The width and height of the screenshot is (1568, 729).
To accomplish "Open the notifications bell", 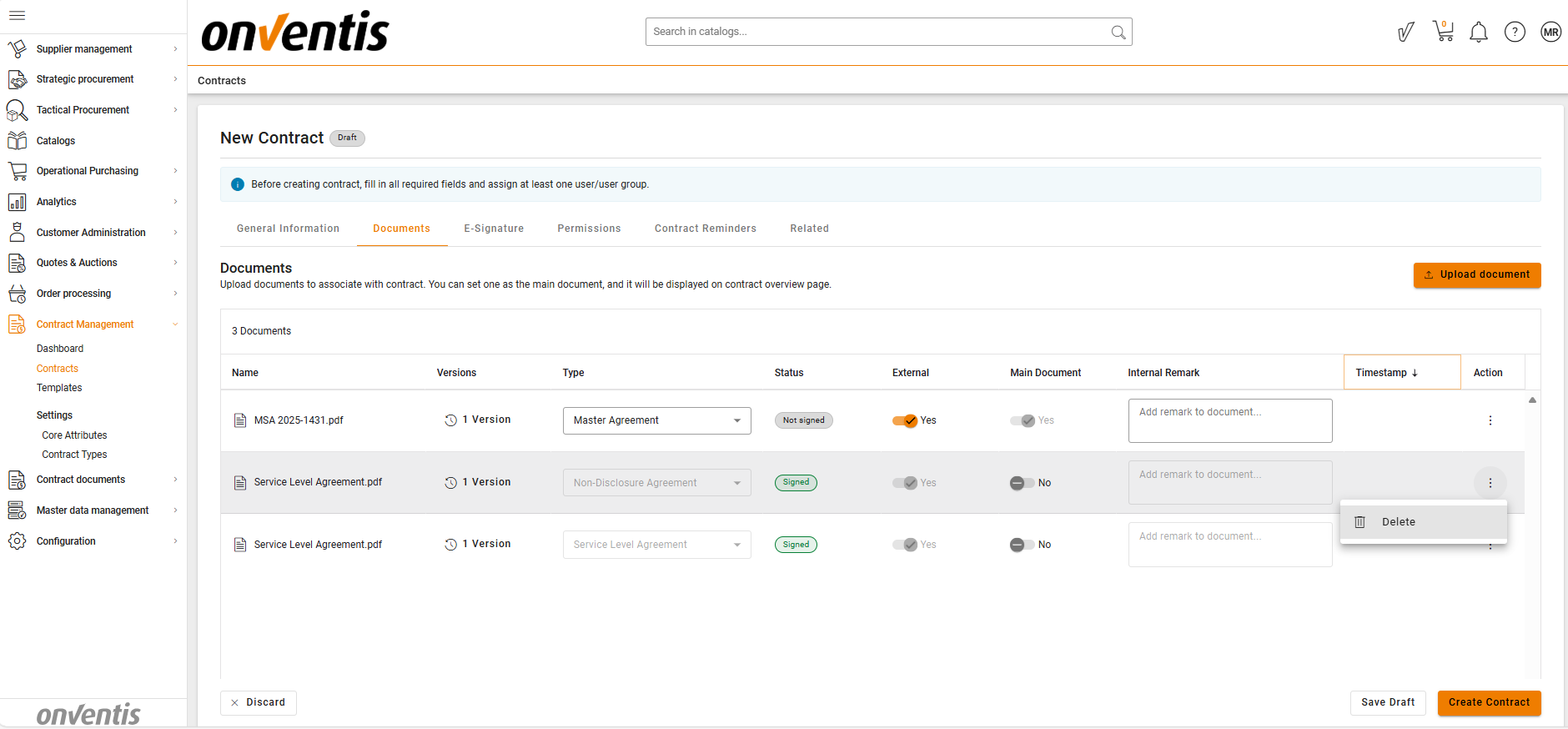I will (x=1478, y=33).
